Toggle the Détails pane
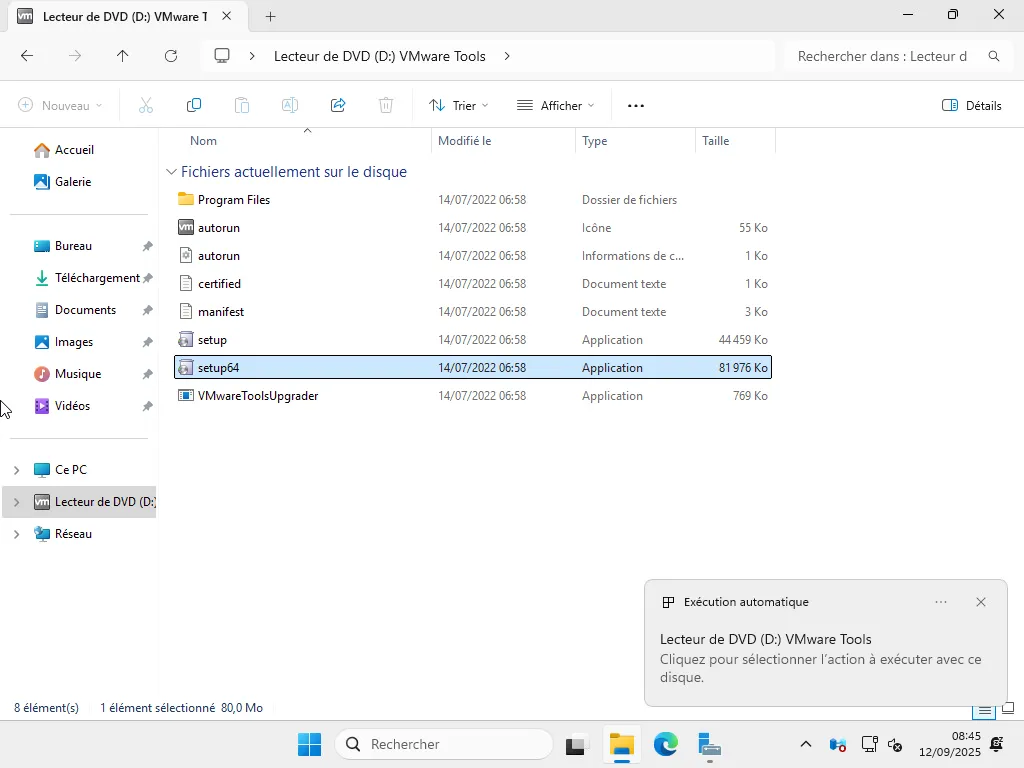Viewport: 1024px width, 768px height. click(x=971, y=105)
